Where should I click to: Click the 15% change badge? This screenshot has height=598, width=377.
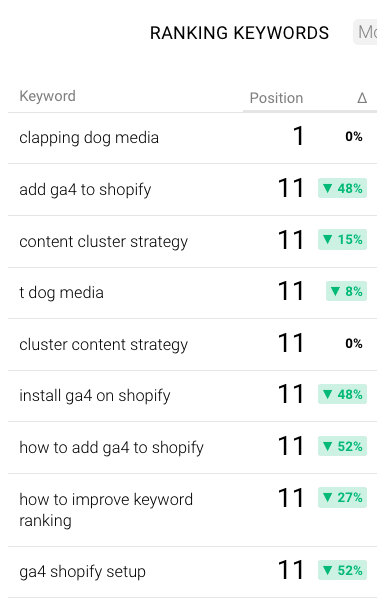[342, 240]
